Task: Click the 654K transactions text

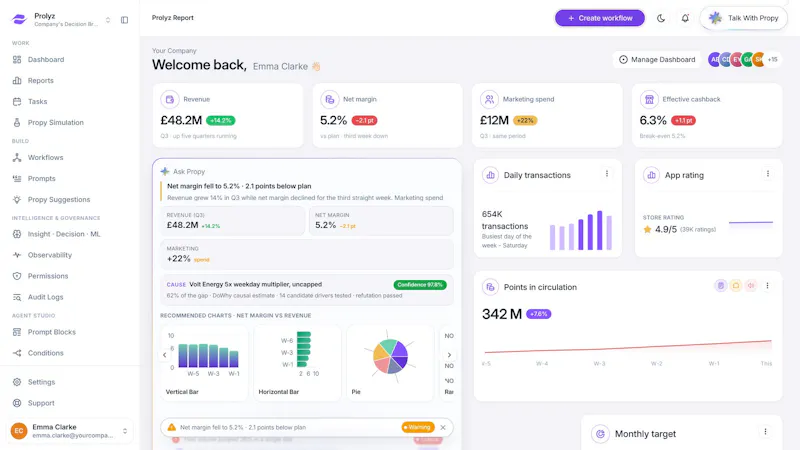Action: tap(505, 220)
